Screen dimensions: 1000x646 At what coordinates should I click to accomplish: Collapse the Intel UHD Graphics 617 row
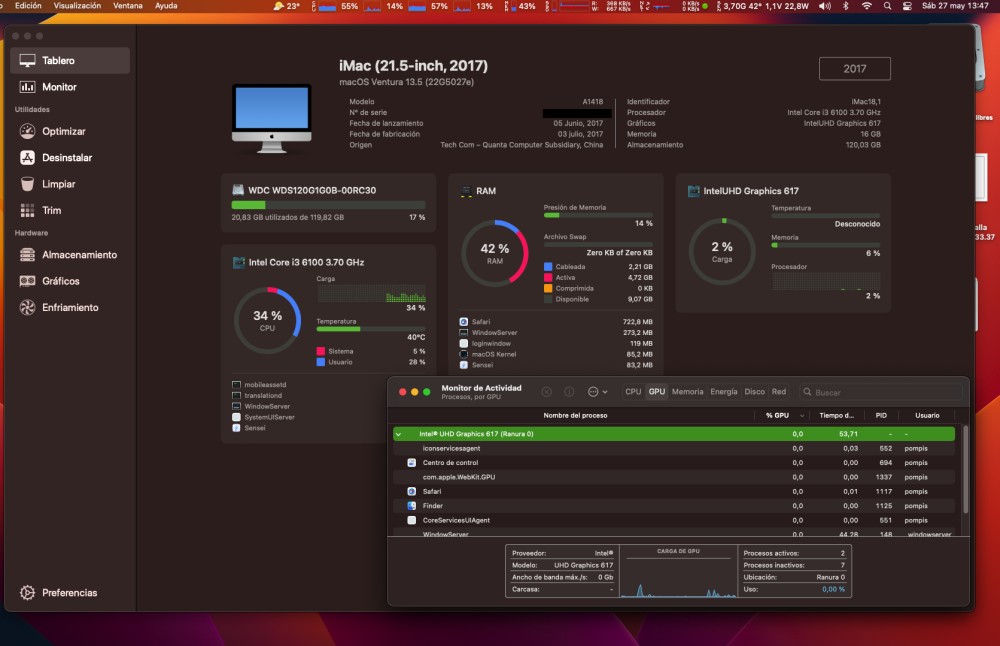click(399, 434)
